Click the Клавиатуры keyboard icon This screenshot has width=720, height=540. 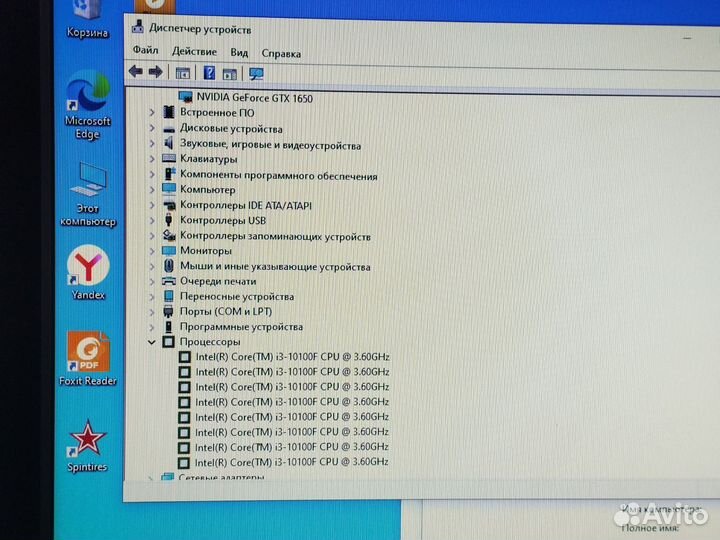click(x=169, y=158)
